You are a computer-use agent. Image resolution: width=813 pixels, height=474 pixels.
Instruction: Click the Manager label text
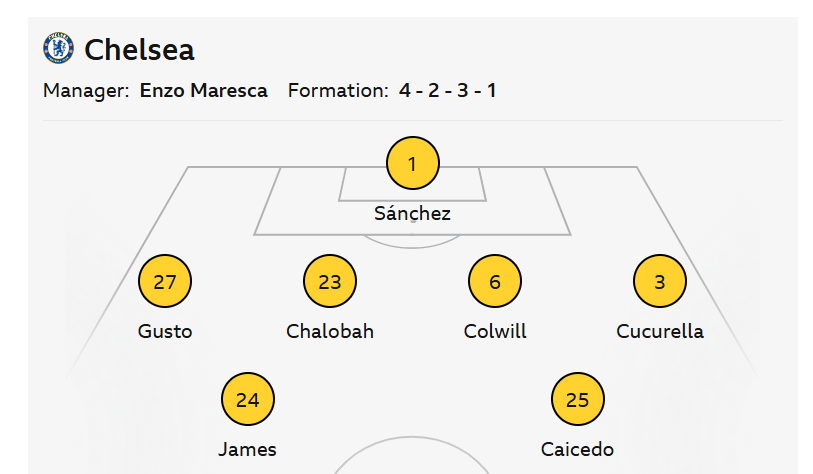[86, 91]
